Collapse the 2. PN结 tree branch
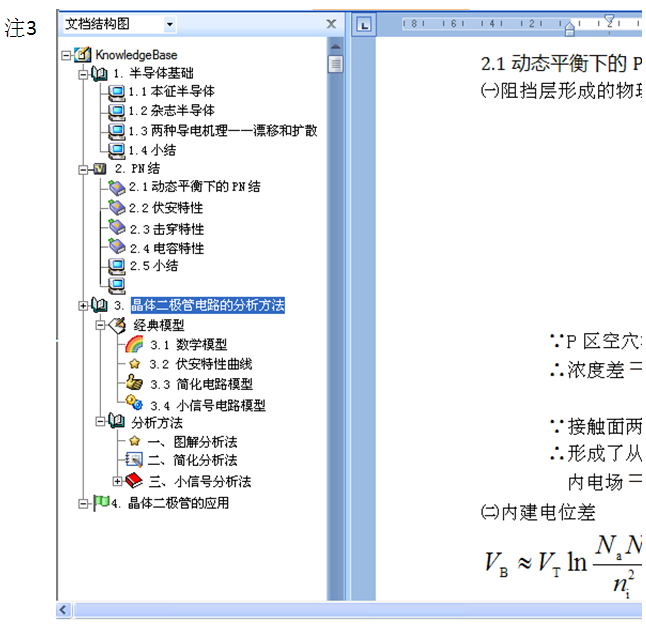Screen dimensions: 646x626 (x=84, y=169)
